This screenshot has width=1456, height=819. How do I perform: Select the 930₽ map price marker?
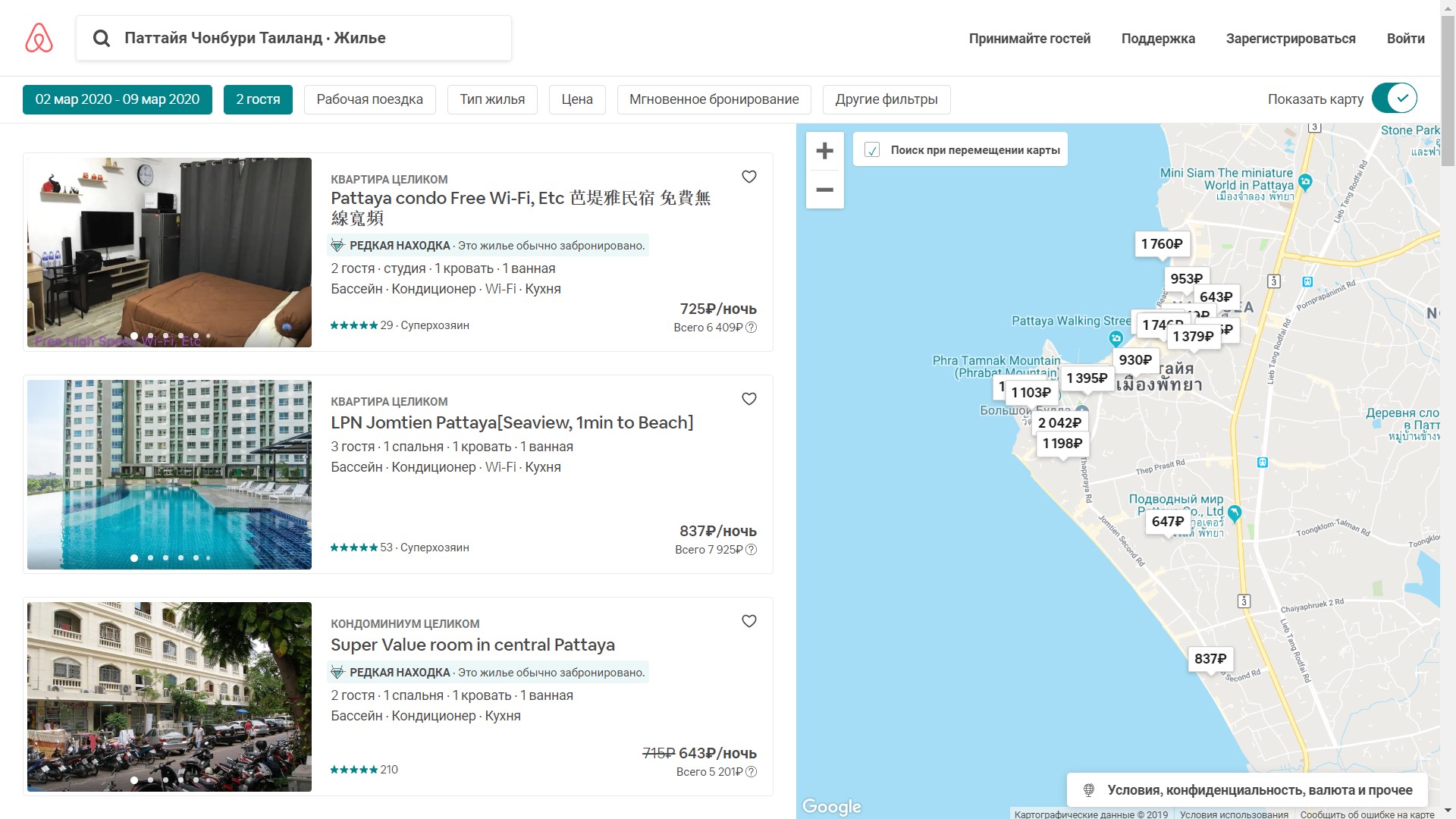(x=1135, y=360)
